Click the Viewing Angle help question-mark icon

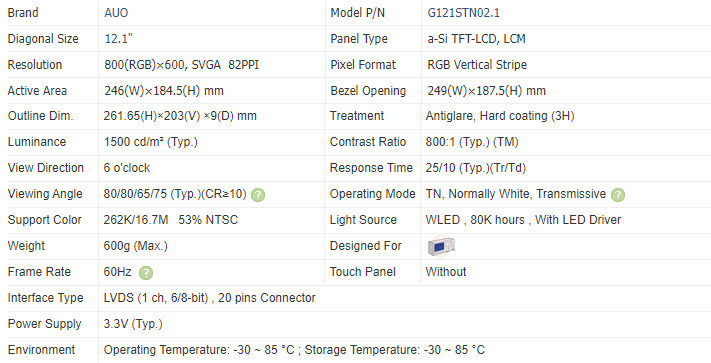tap(258, 195)
